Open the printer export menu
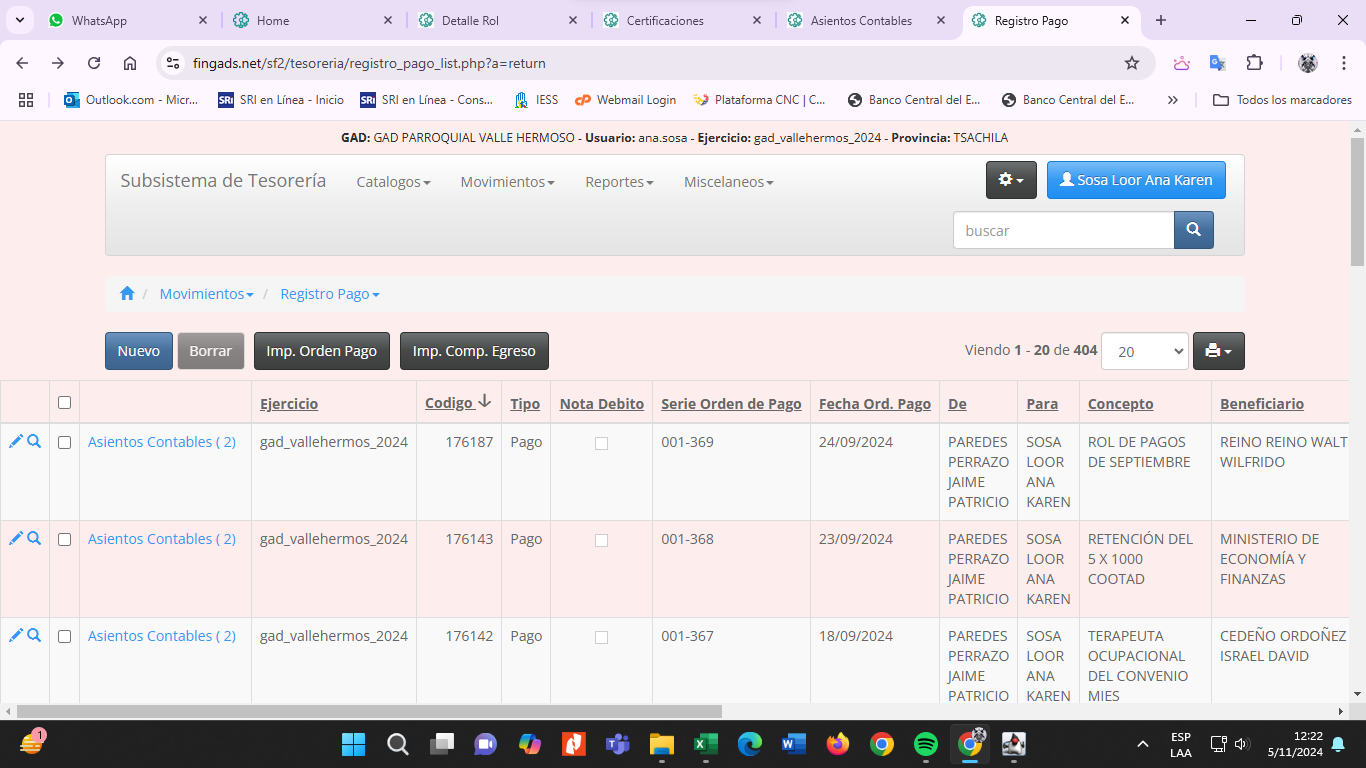 click(1218, 351)
